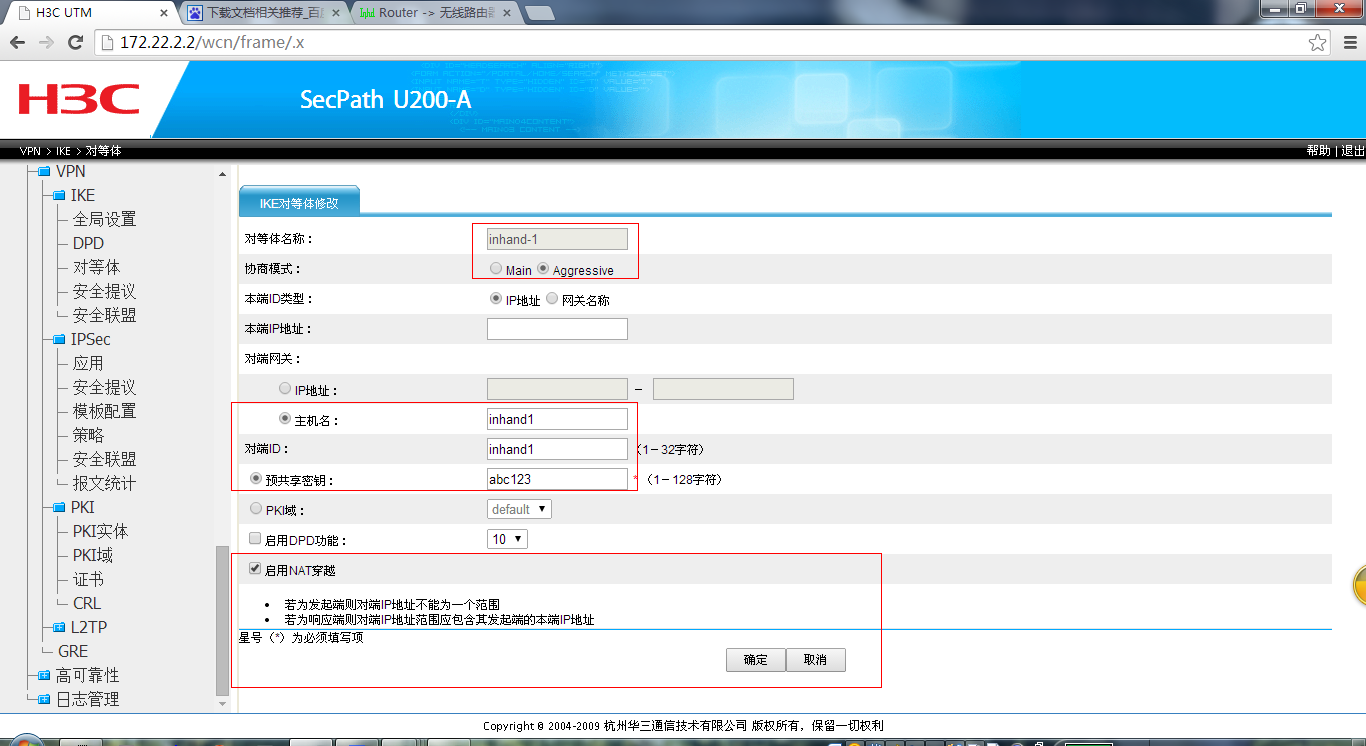The height and width of the screenshot is (746, 1366).
Task: Click the browser forward arrow
Action: pyautogui.click(x=46, y=42)
